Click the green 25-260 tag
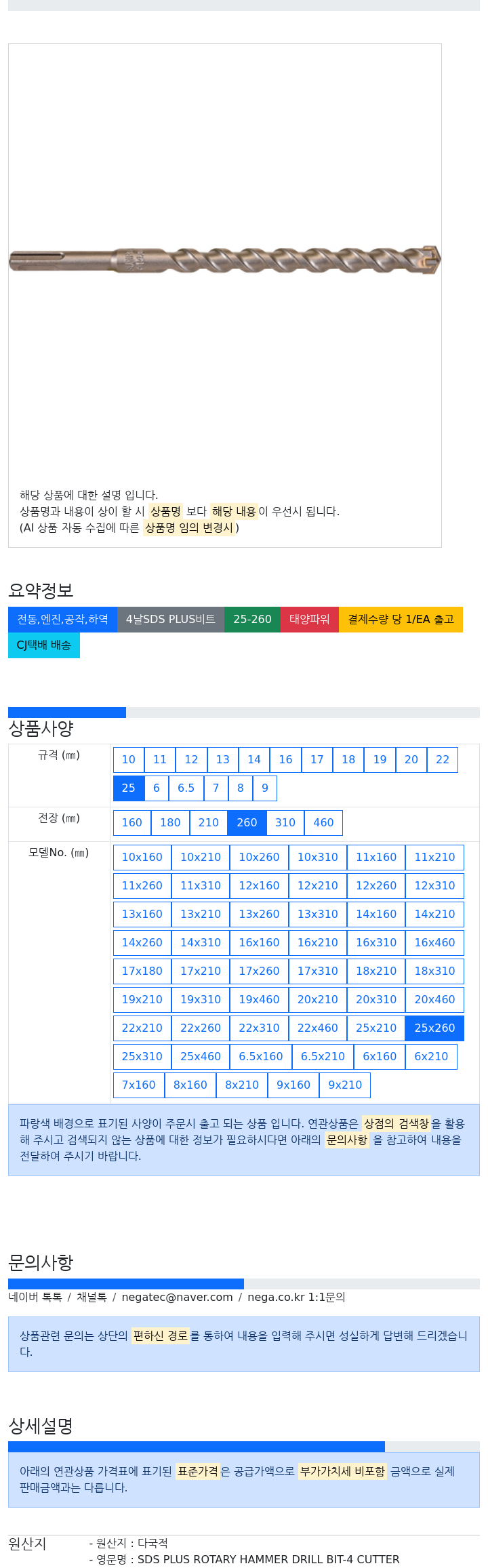Image resolution: width=488 pixels, height=1568 pixels. point(252,619)
